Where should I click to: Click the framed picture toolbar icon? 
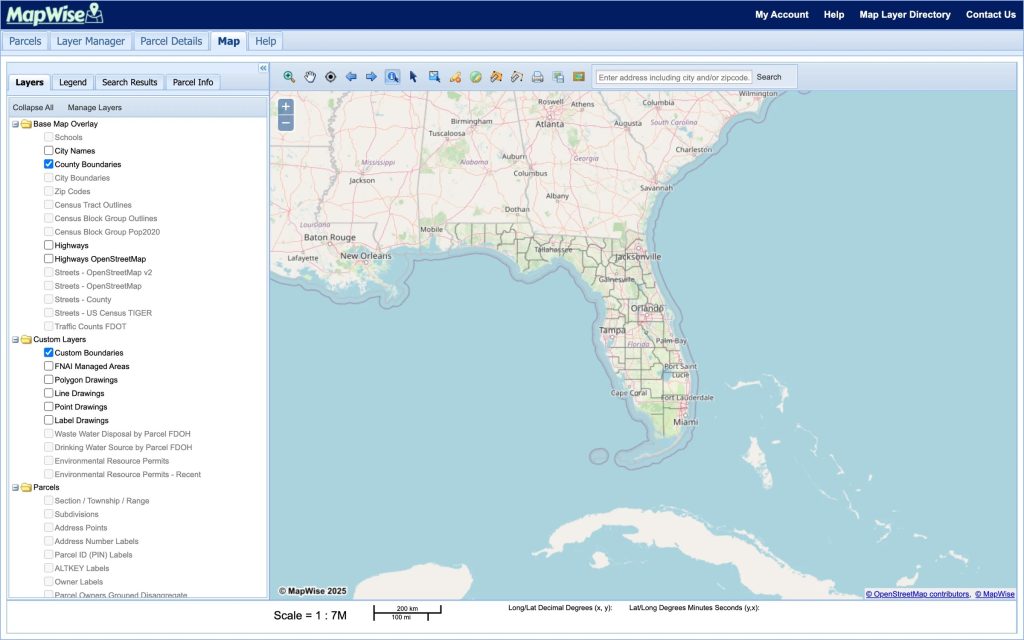click(579, 76)
